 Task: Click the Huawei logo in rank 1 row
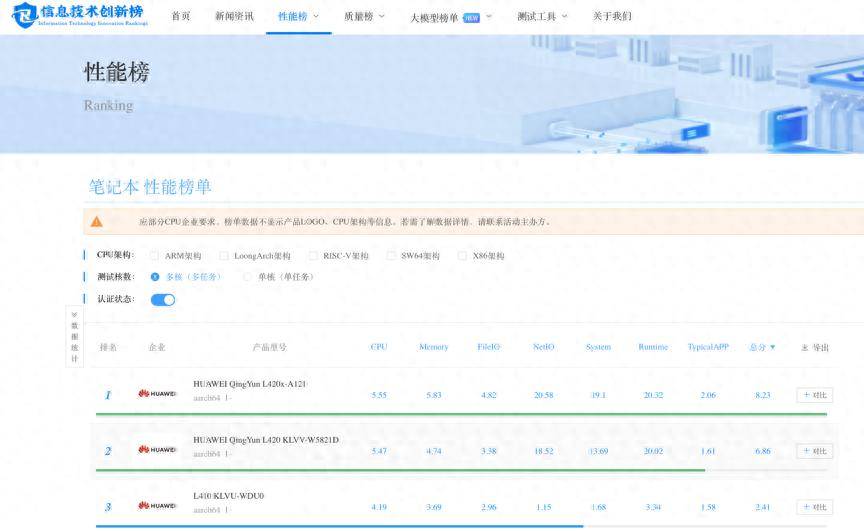[157, 393]
